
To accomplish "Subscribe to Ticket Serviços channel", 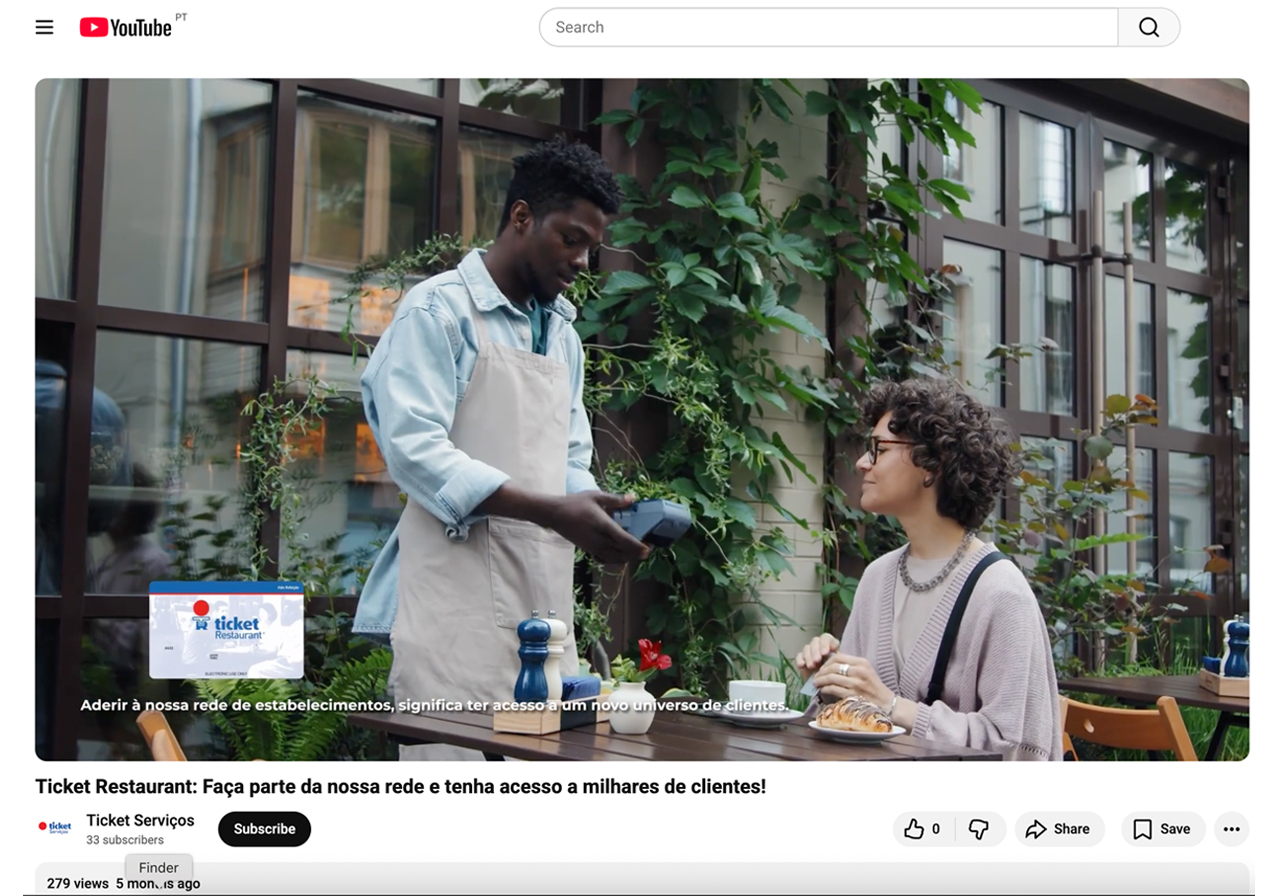I will click(x=264, y=829).
